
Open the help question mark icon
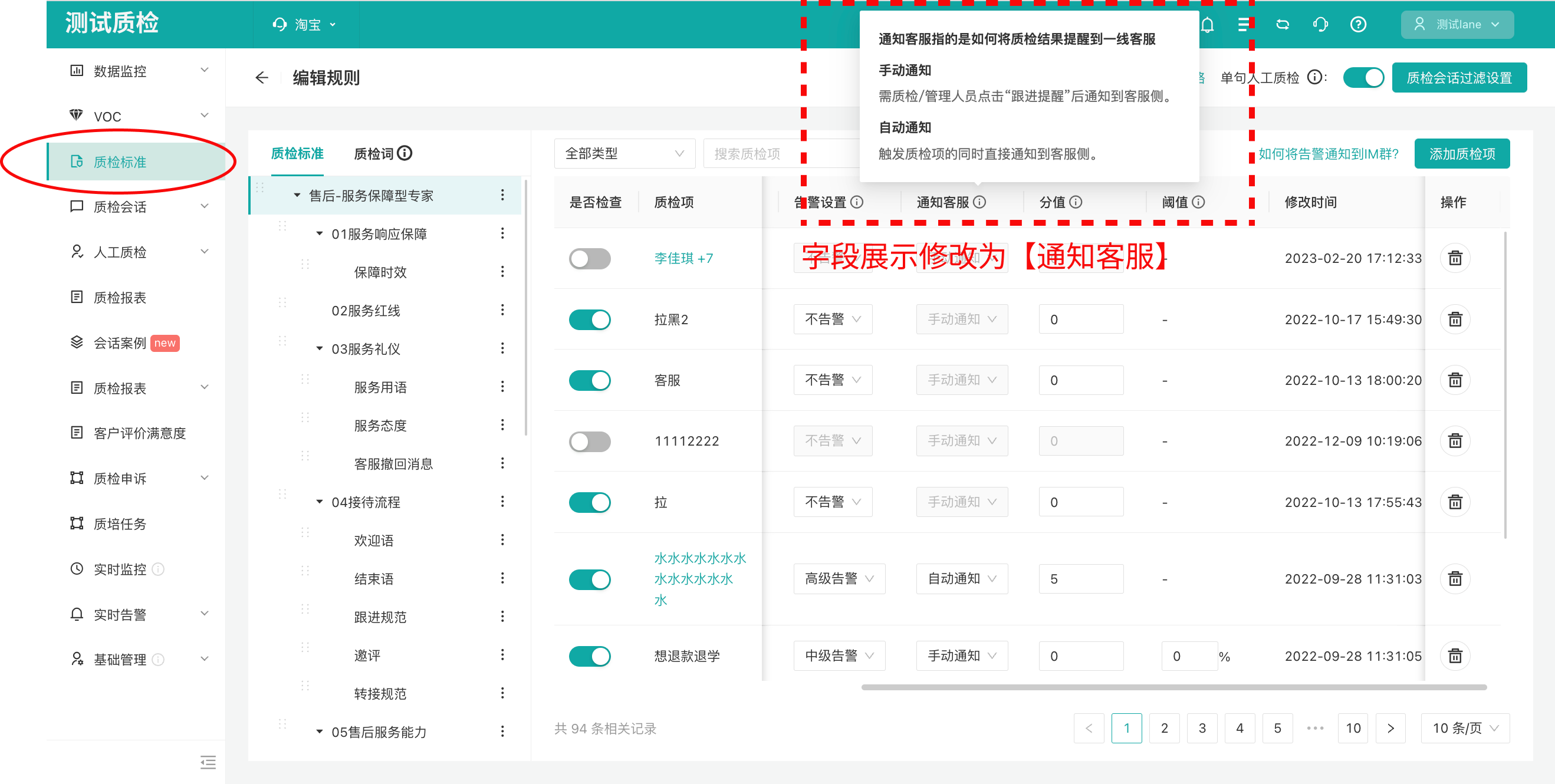click(x=1358, y=25)
